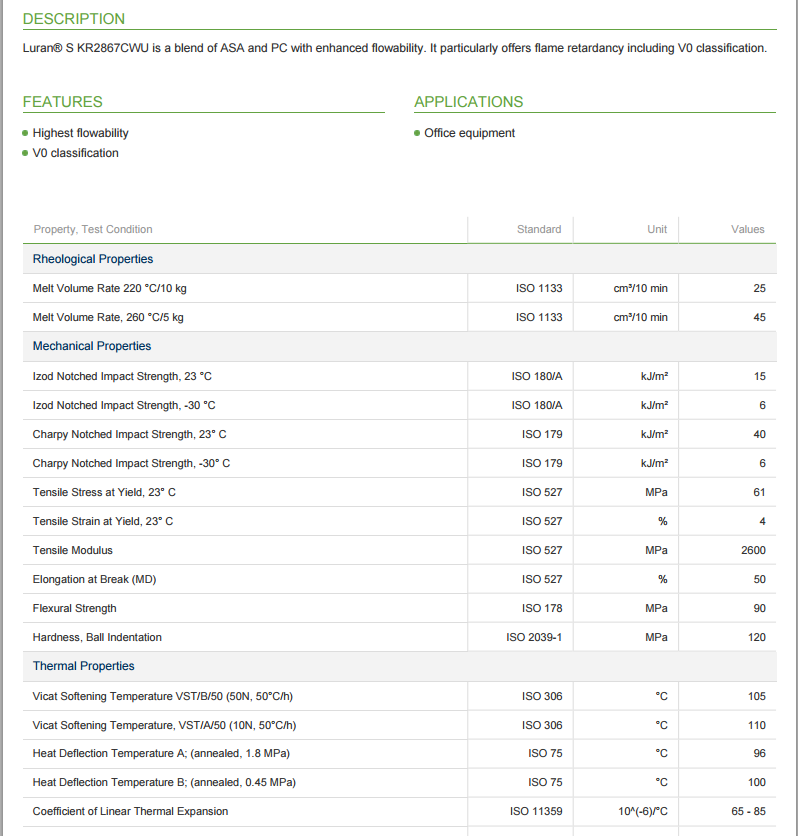Image resolution: width=798 pixels, height=836 pixels.
Task: Click the 'Flexural Strength' row label
Action: point(74,608)
